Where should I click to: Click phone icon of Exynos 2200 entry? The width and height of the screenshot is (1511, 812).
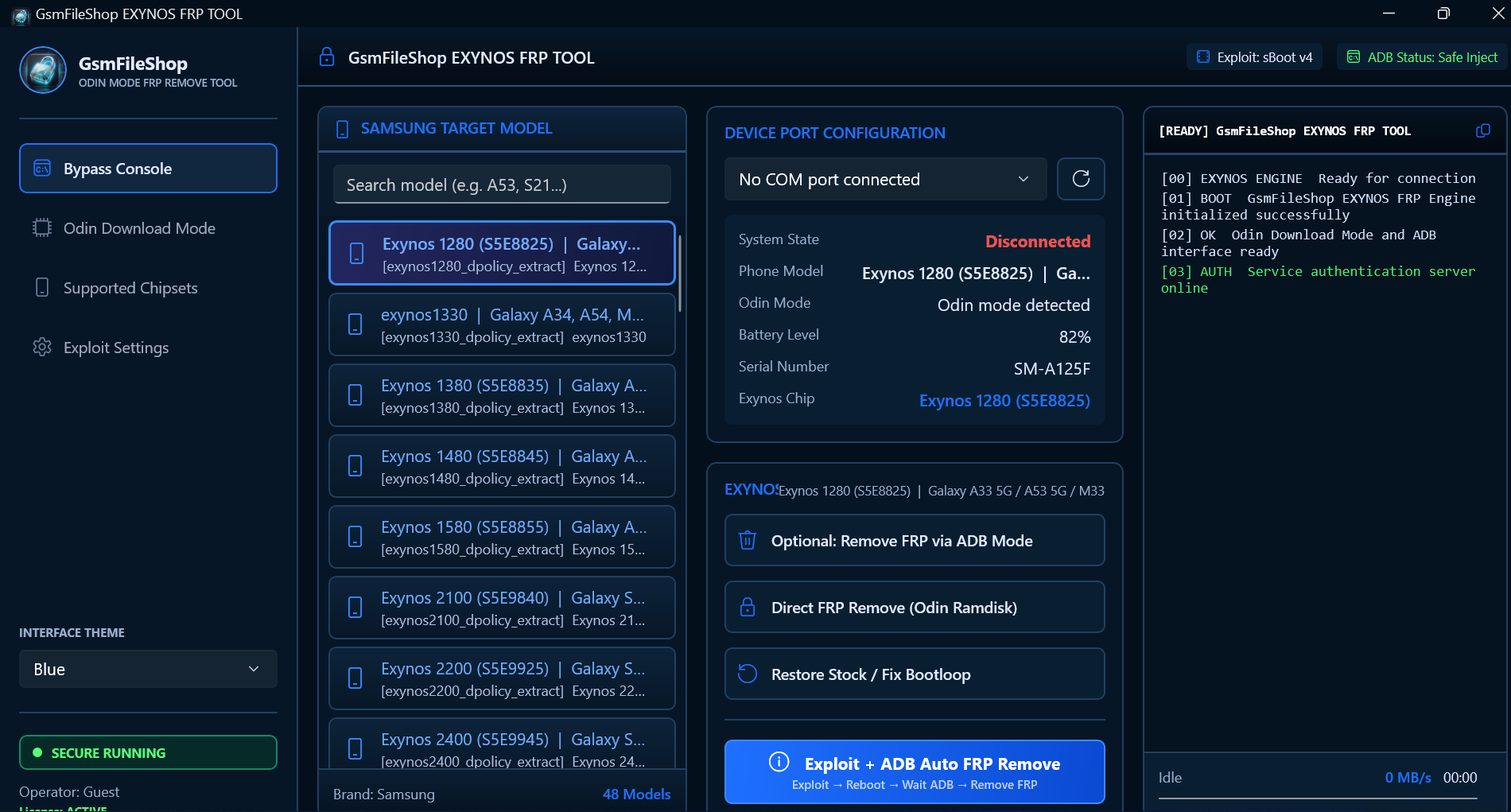tap(355, 678)
